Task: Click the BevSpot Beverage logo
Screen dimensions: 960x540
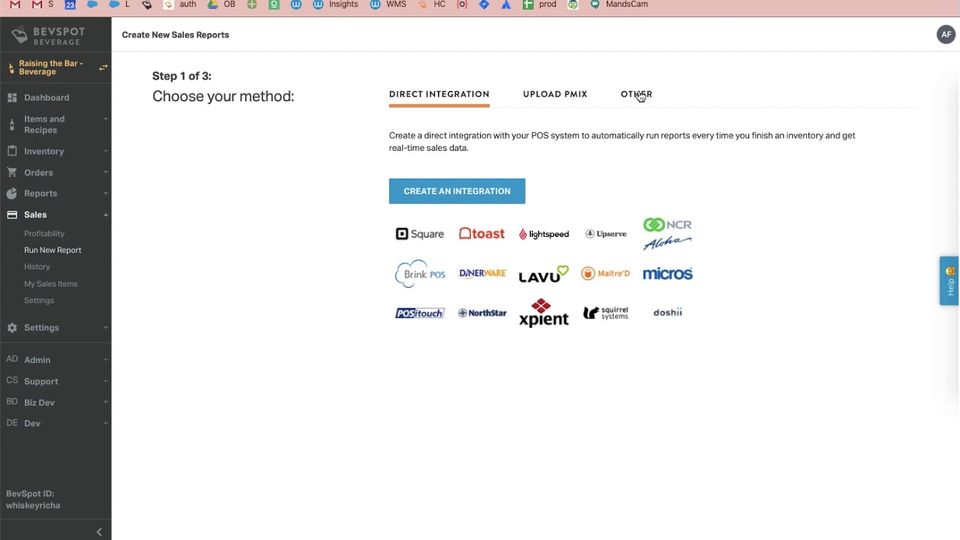Action: point(49,36)
